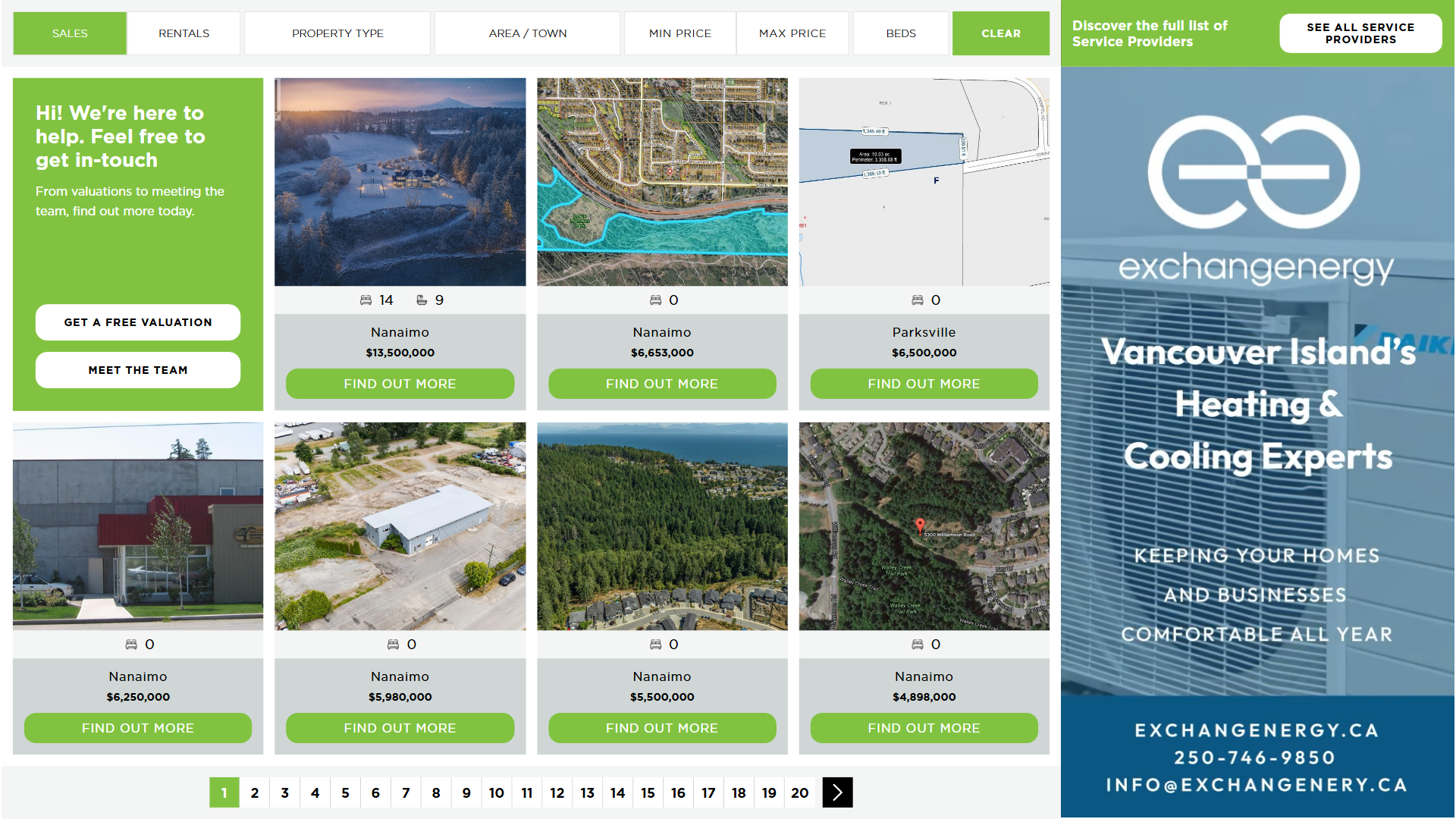This screenshot has width=1456, height=819.
Task: Go to page 5 of results
Action: [345, 792]
